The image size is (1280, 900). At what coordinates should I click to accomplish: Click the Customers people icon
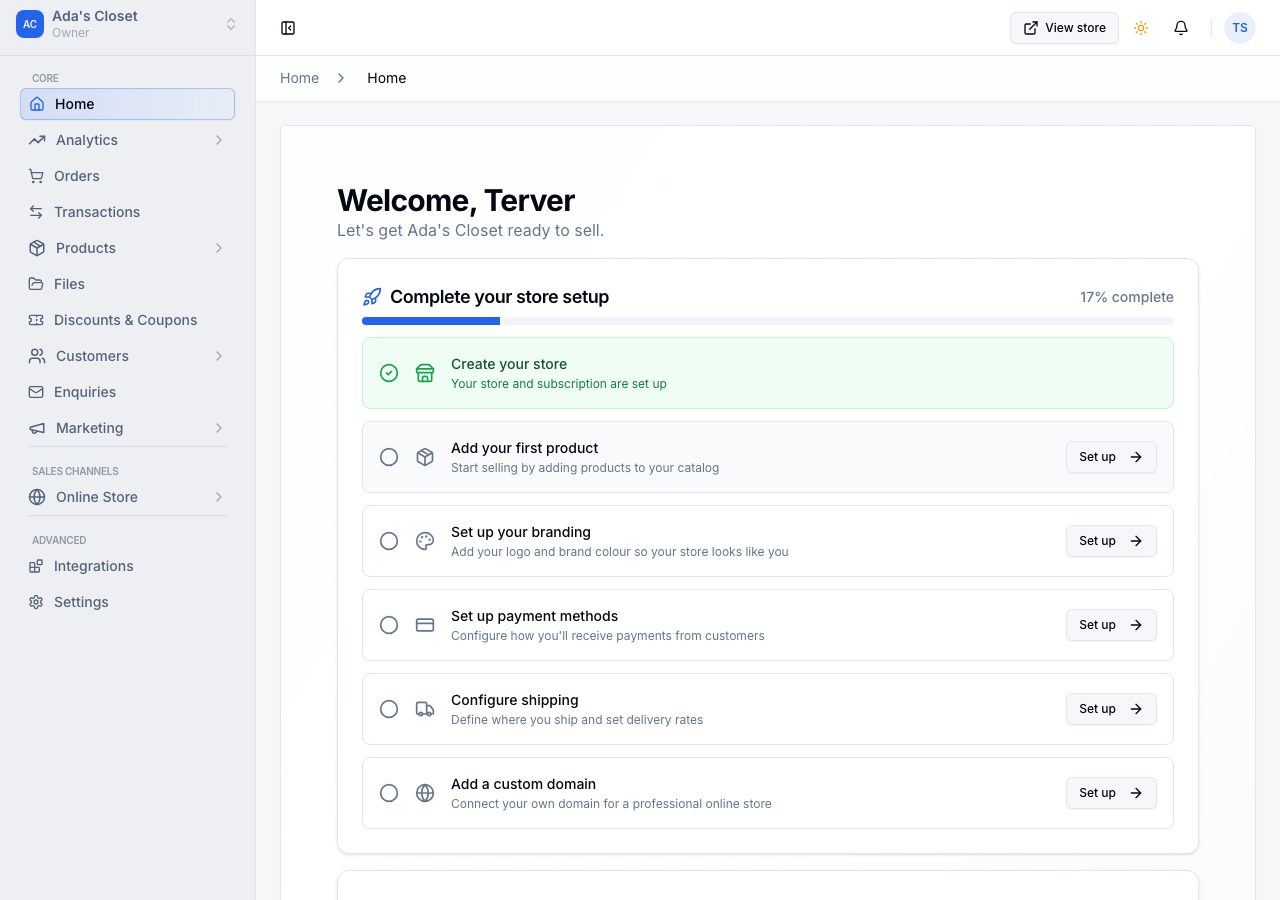pyautogui.click(x=37, y=356)
